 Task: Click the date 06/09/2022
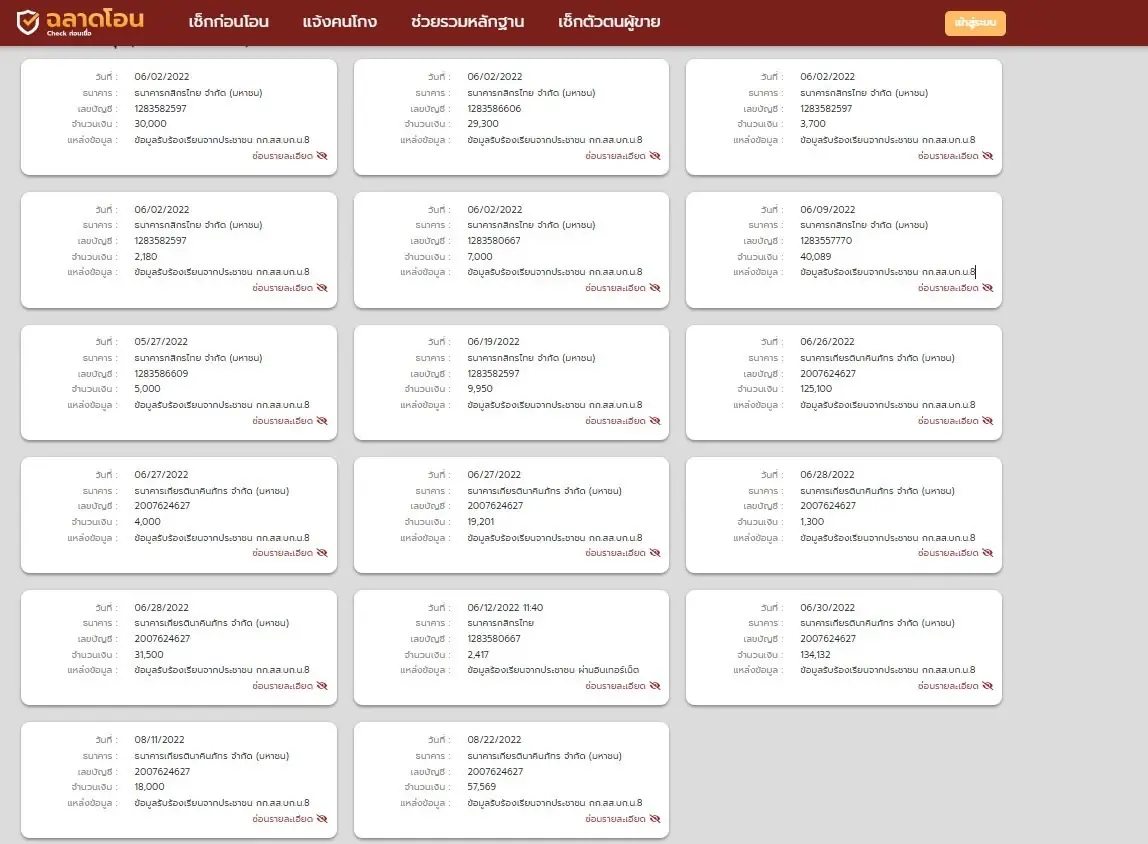[827, 209]
